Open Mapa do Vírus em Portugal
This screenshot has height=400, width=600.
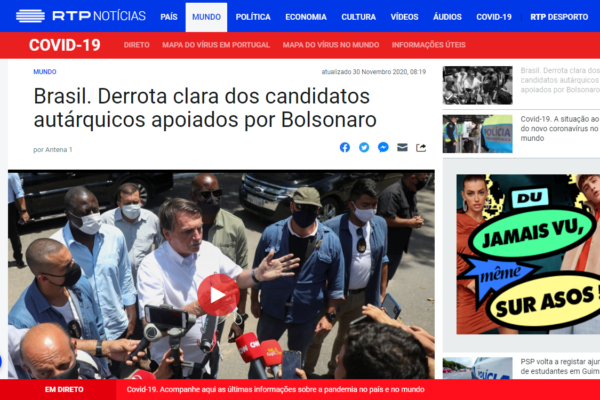coord(216,45)
